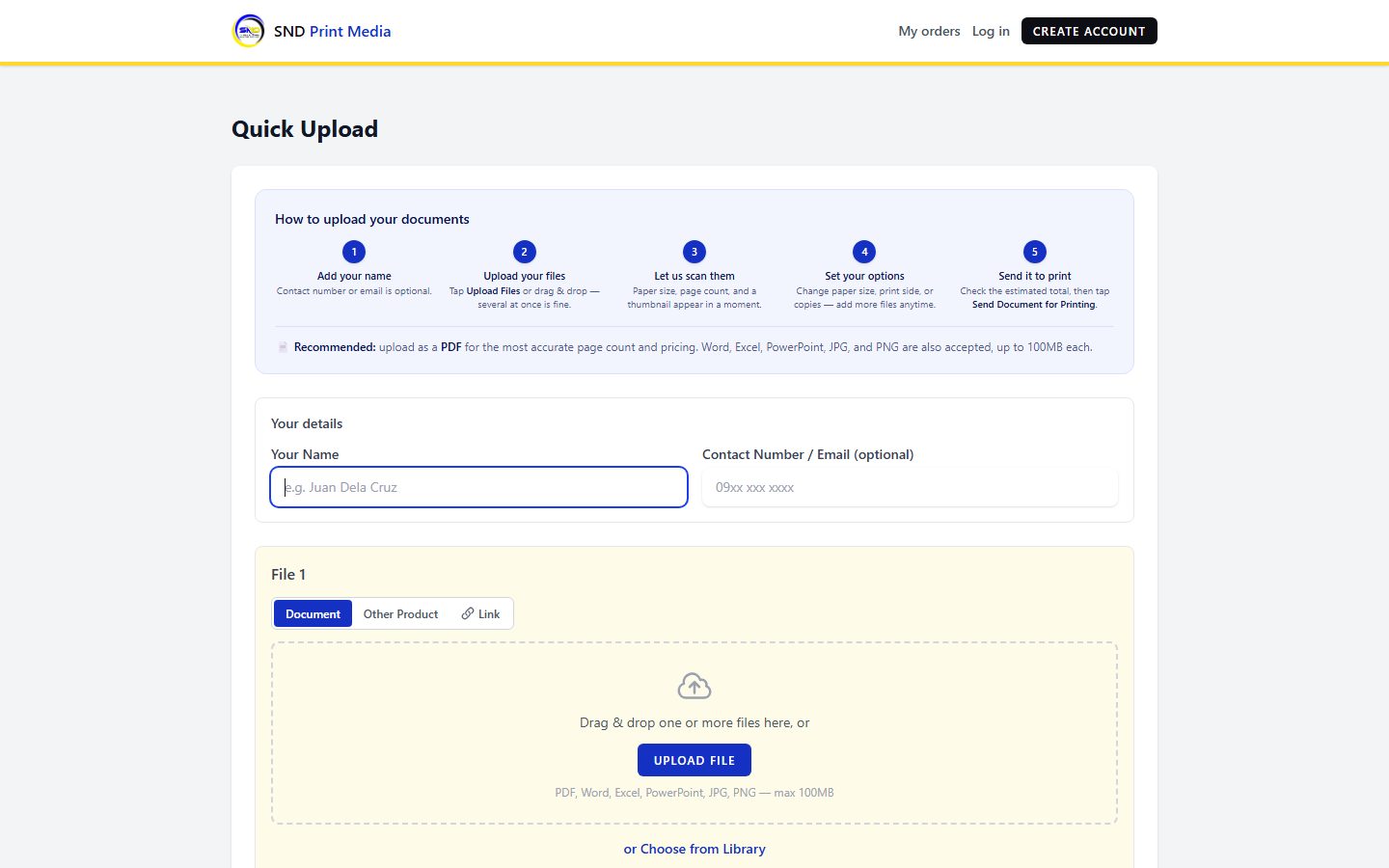Click step 4 circle Set your options

click(x=864, y=252)
